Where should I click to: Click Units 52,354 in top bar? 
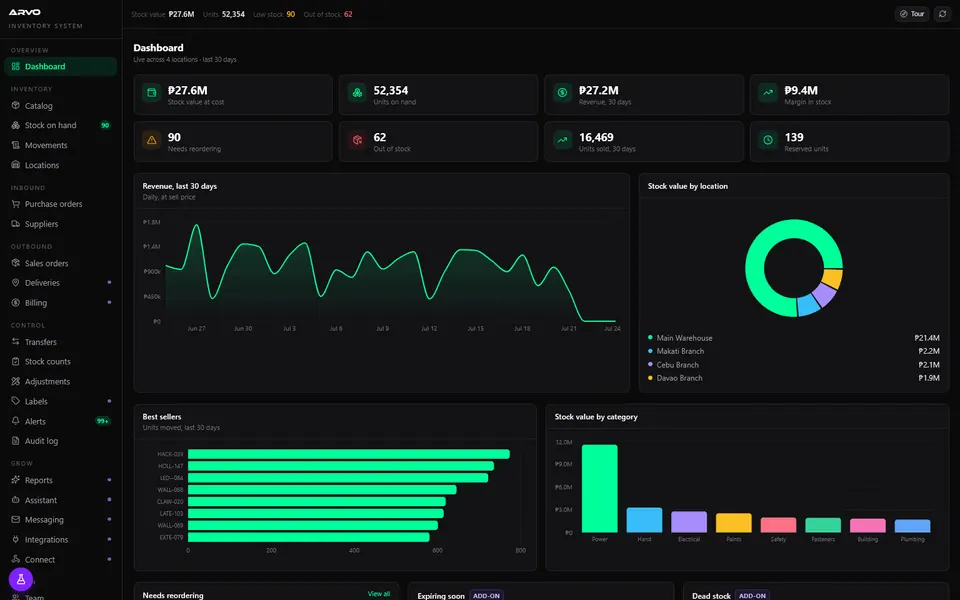224,14
